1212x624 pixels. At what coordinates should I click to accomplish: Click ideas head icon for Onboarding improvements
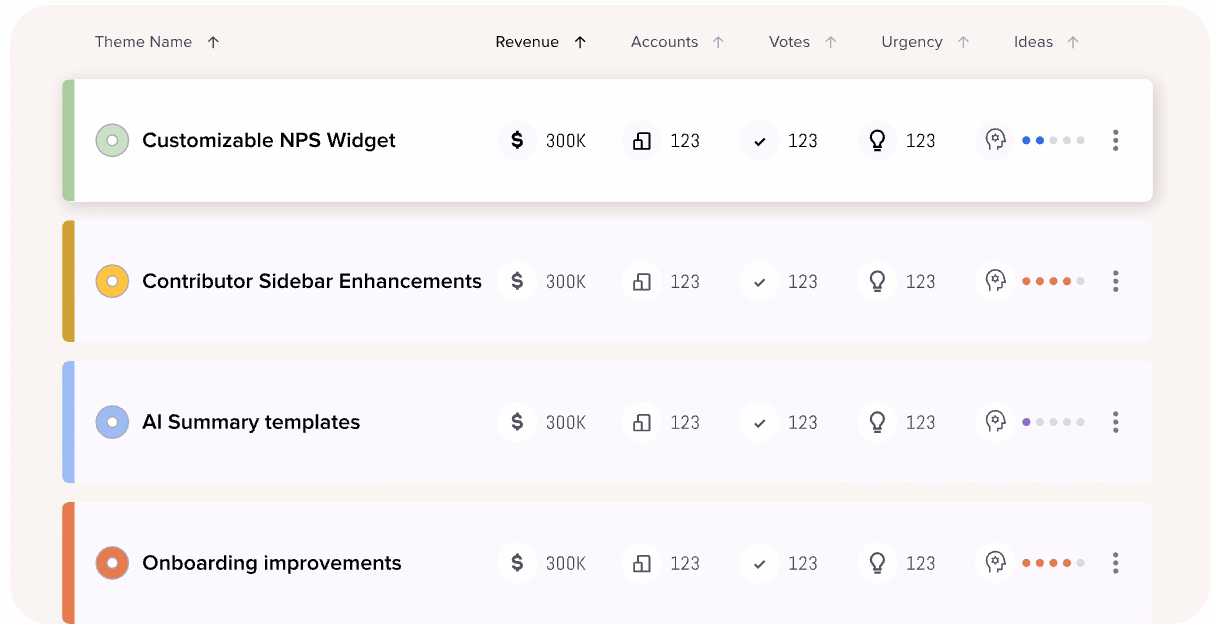coord(995,563)
